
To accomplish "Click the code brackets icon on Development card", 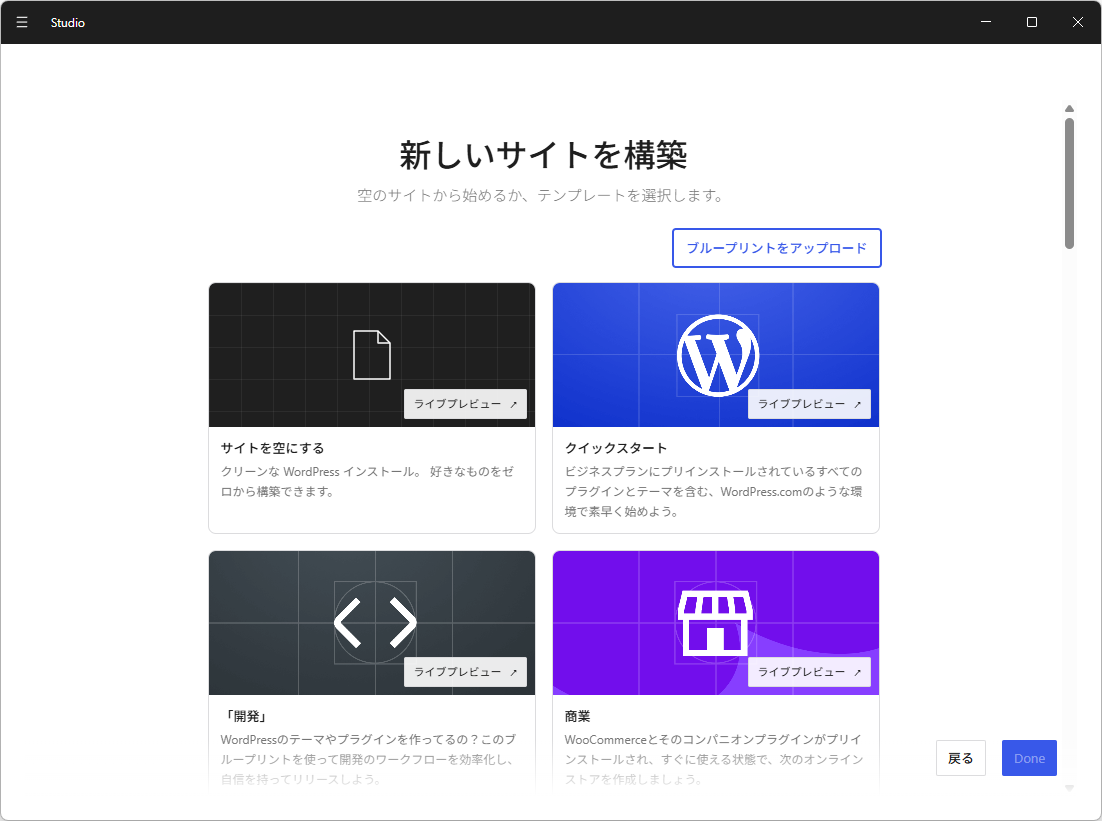I will coord(375,623).
